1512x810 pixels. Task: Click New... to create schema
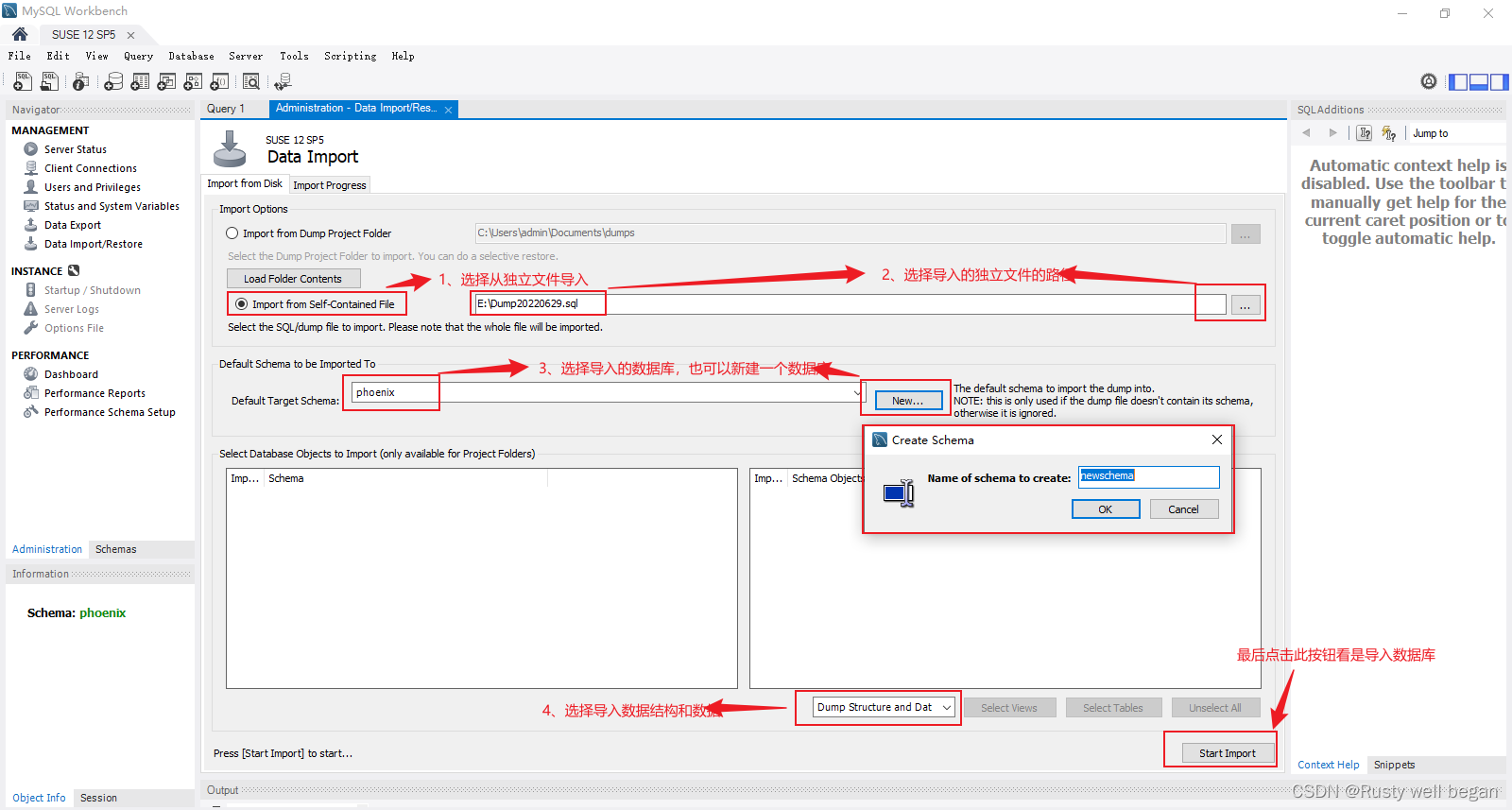(908, 401)
